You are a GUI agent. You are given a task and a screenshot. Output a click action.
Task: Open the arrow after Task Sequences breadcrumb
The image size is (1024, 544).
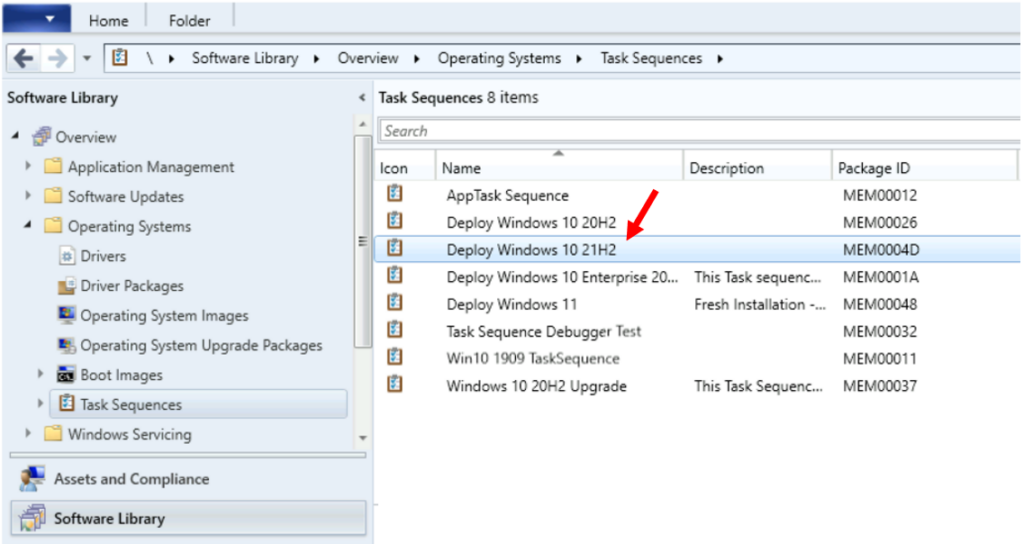[x=720, y=59]
